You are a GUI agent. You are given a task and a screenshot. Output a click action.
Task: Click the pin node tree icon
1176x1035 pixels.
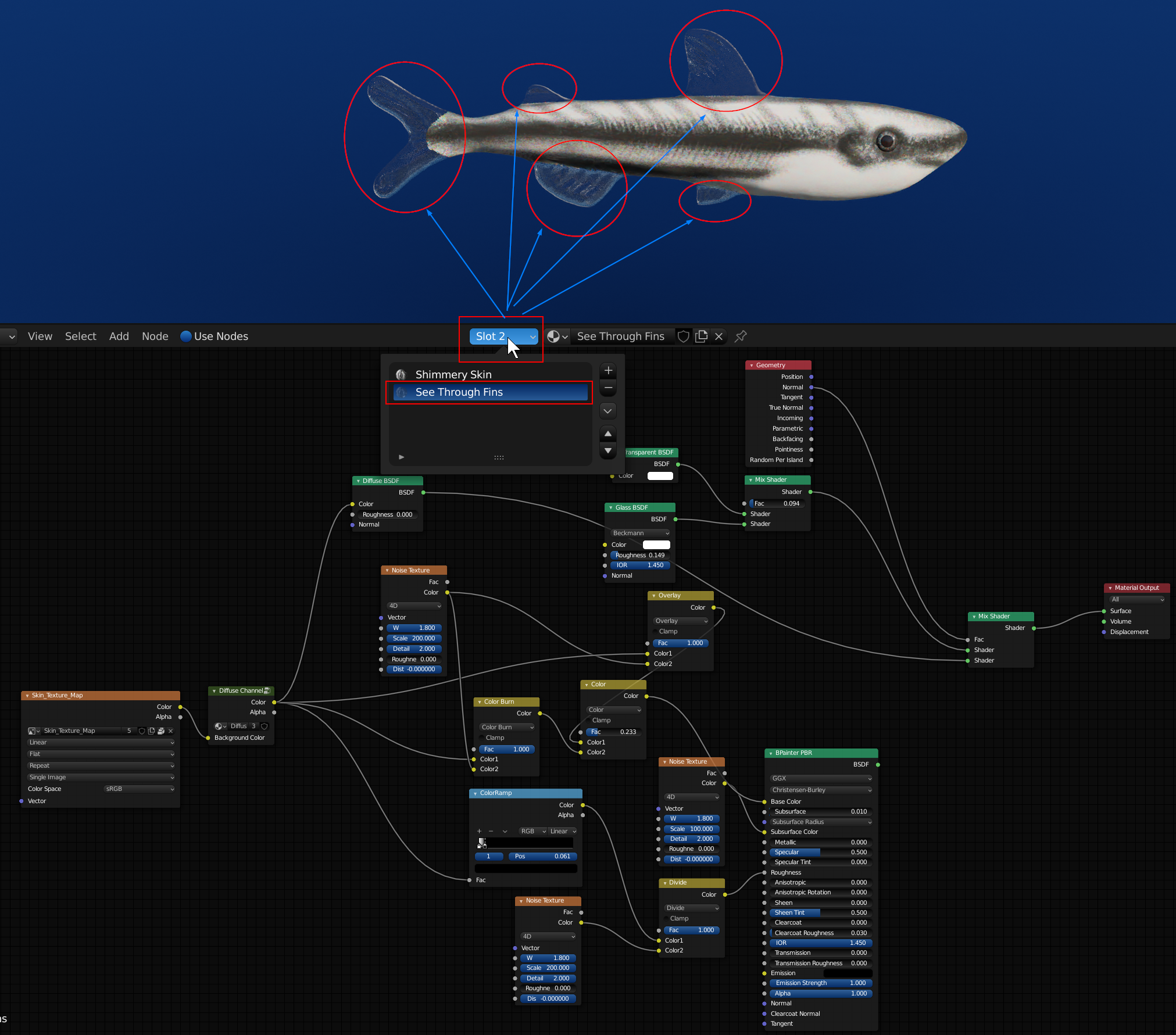pos(741,336)
